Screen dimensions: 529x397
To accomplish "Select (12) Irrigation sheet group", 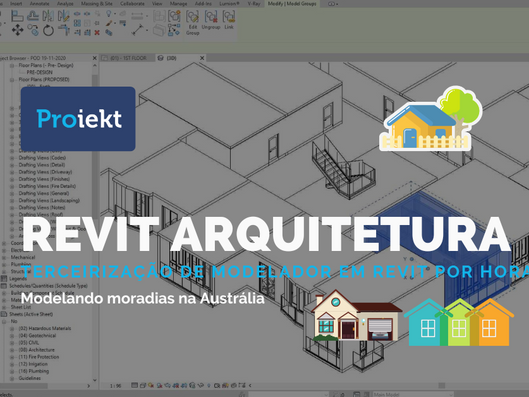I will [x=33, y=364].
